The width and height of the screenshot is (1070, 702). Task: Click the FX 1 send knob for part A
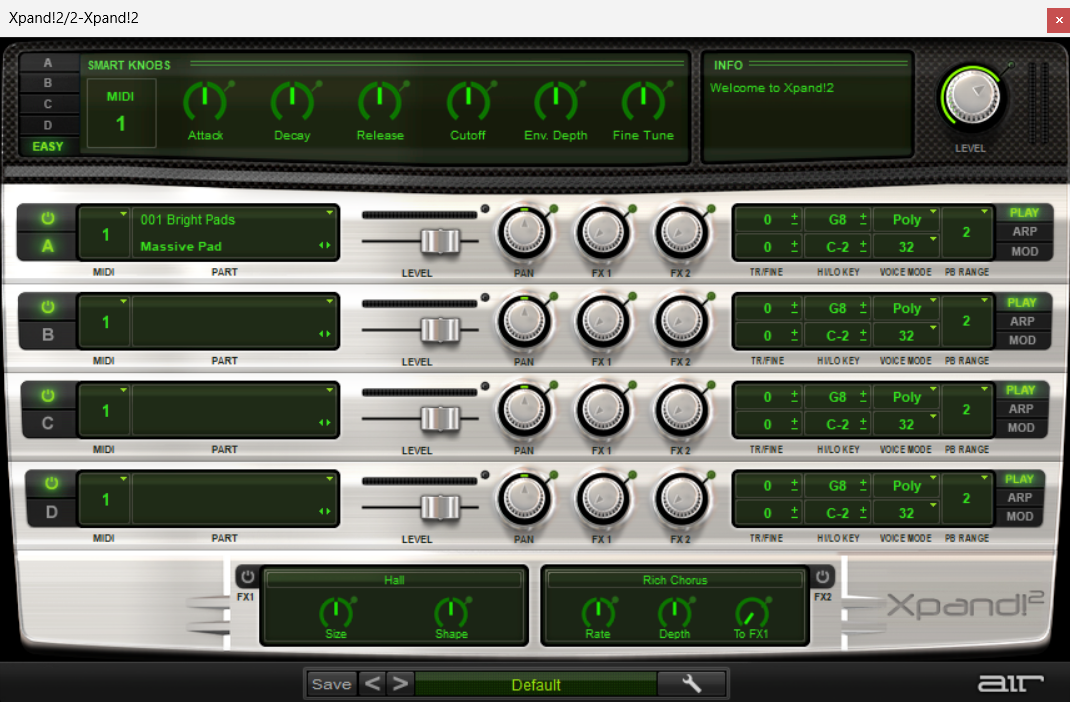coord(603,233)
